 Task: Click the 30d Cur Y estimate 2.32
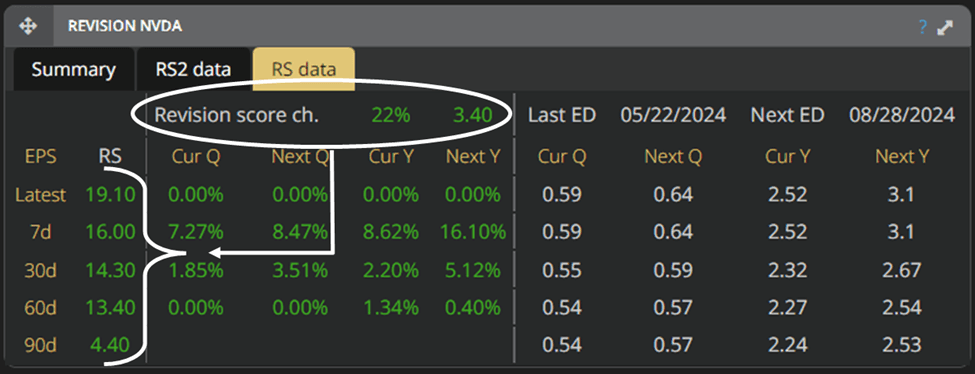coord(788,271)
